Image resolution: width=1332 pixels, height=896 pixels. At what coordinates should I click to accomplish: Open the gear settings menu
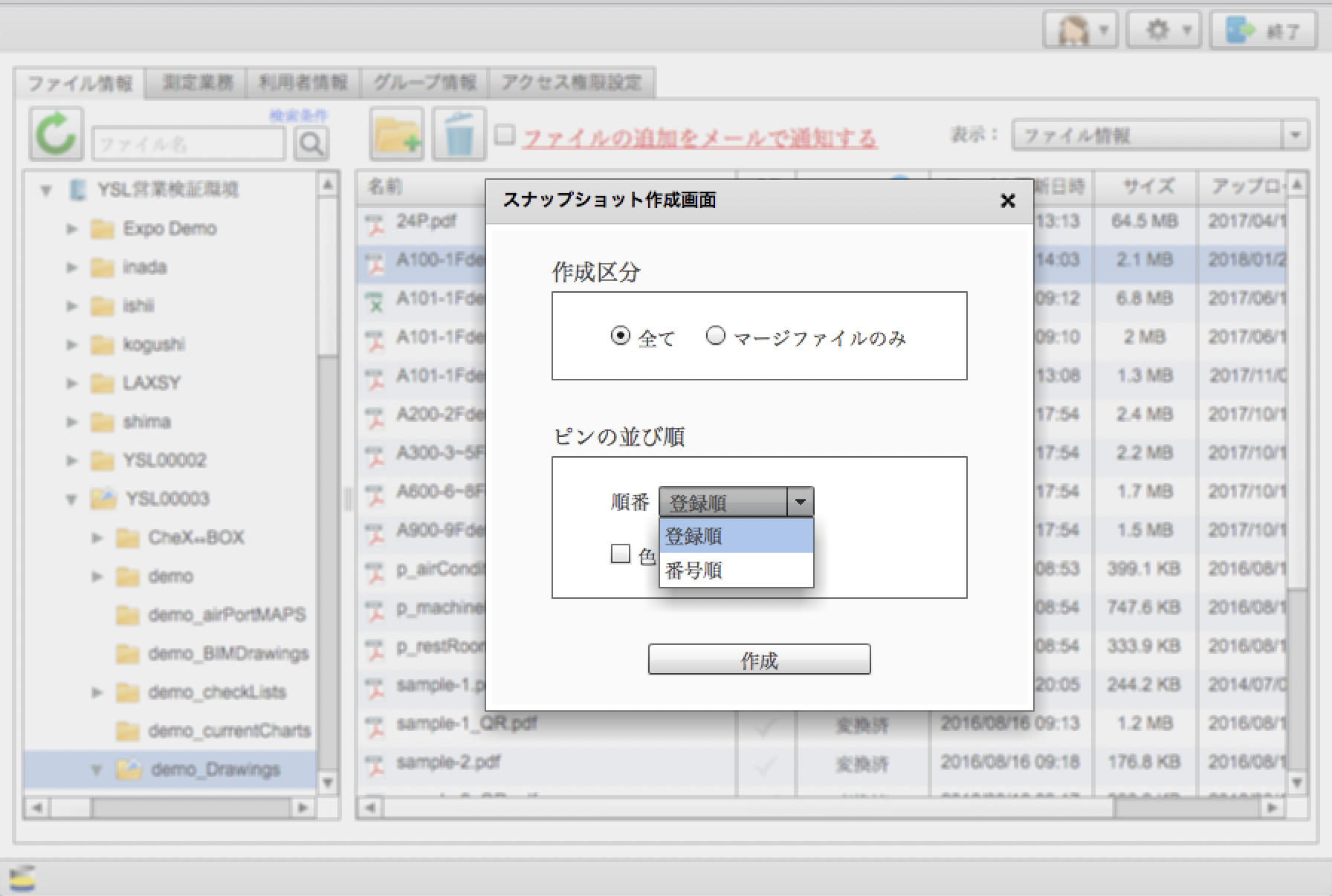[1165, 30]
